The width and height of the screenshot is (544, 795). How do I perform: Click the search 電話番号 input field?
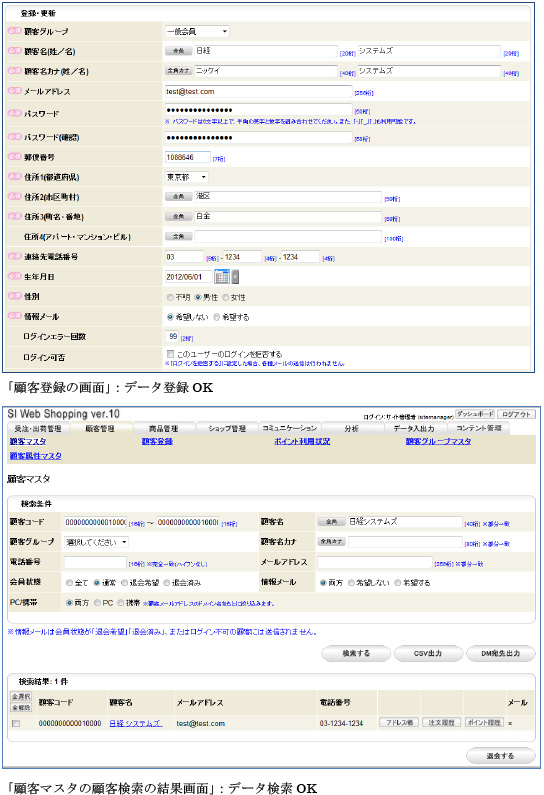pyautogui.click(x=95, y=562)
